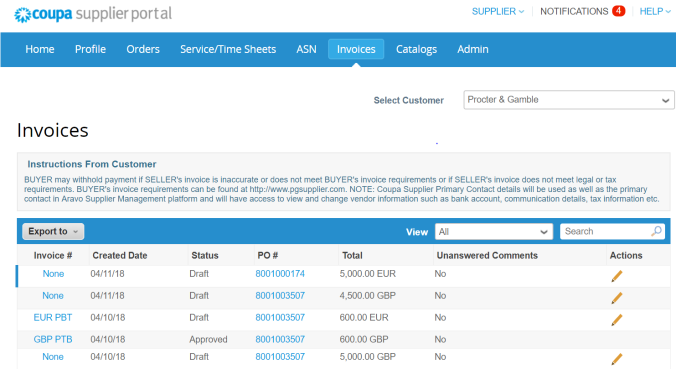The width and height of the screenshot is (676, 369).
Task: Sort by PO # column header
Action: coord(268,256)
